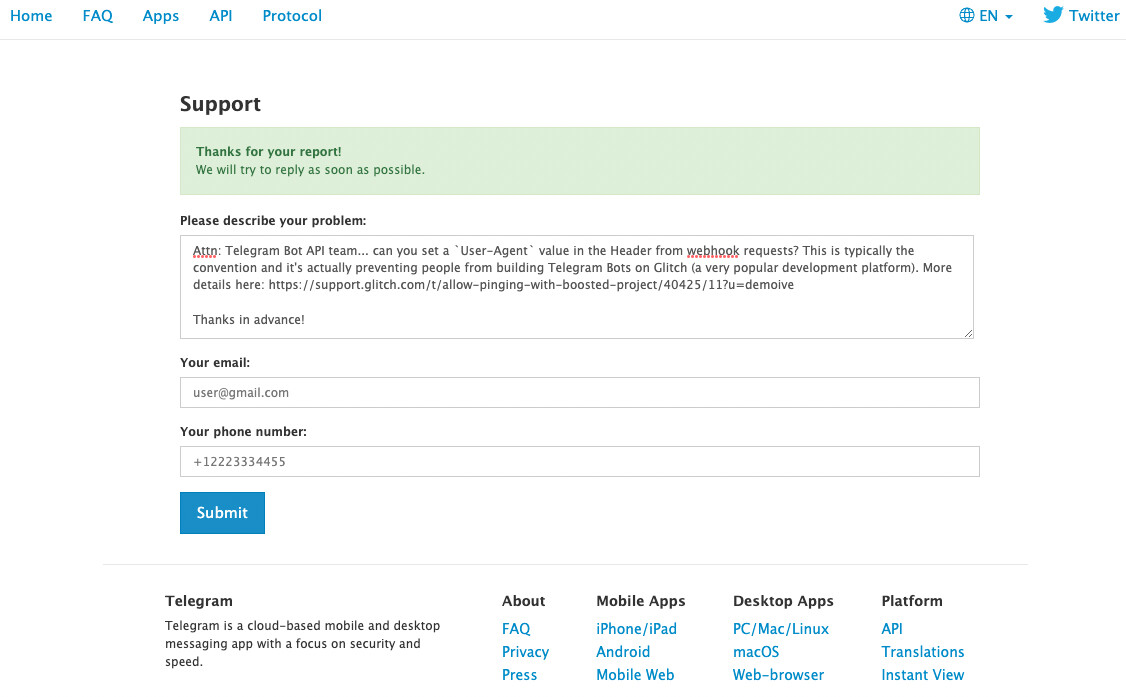Click the phone number input field
The height and width of the screenshot is (697, 1126).
coord(580,462)
